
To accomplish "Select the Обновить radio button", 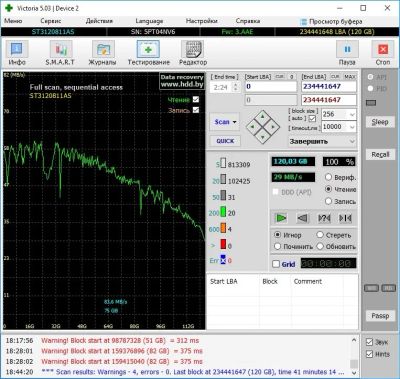I will (320, 246).
